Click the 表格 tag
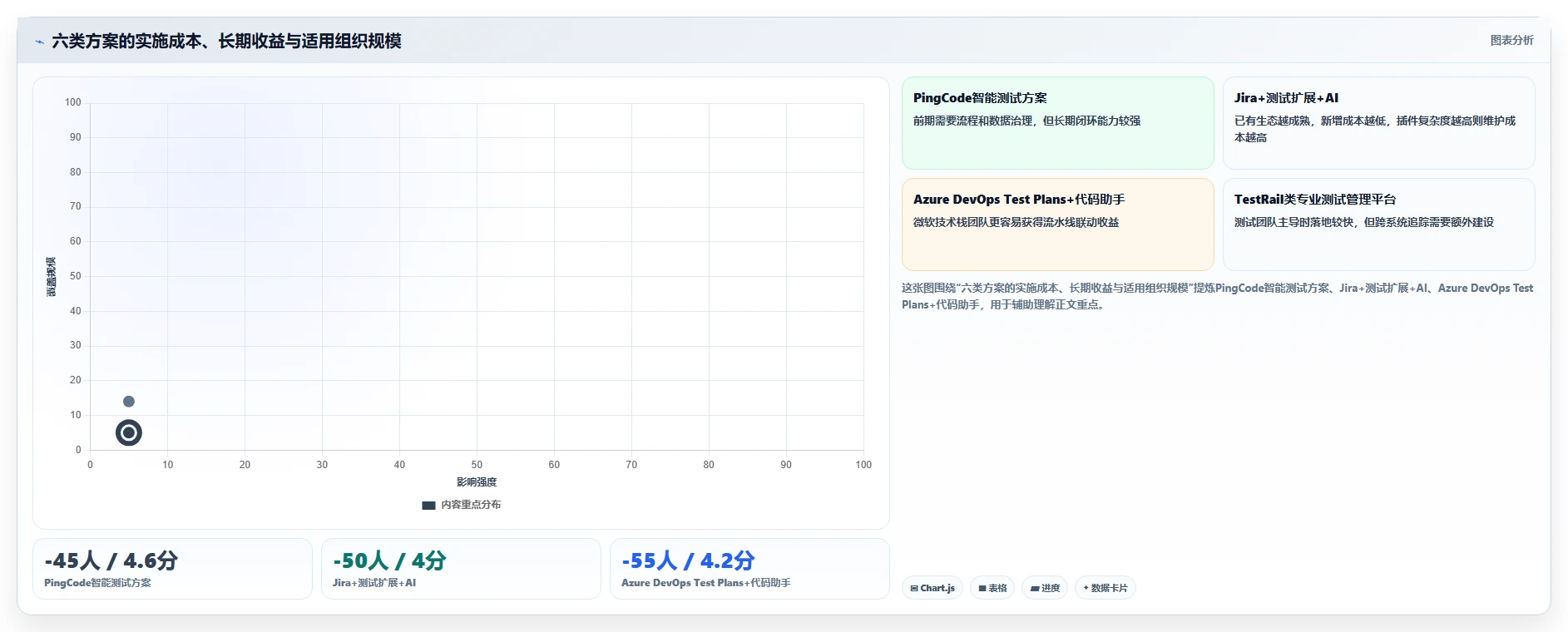The height and width of the screenshot is (632, 1568). (992, 588)
